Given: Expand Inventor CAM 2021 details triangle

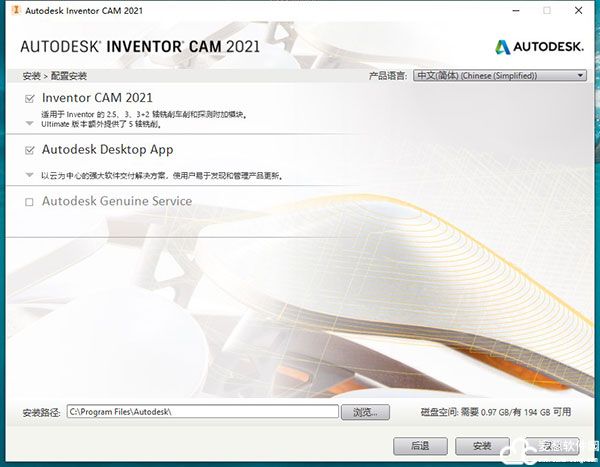Looking at the screenshot, I should click(x=29, y=124).
